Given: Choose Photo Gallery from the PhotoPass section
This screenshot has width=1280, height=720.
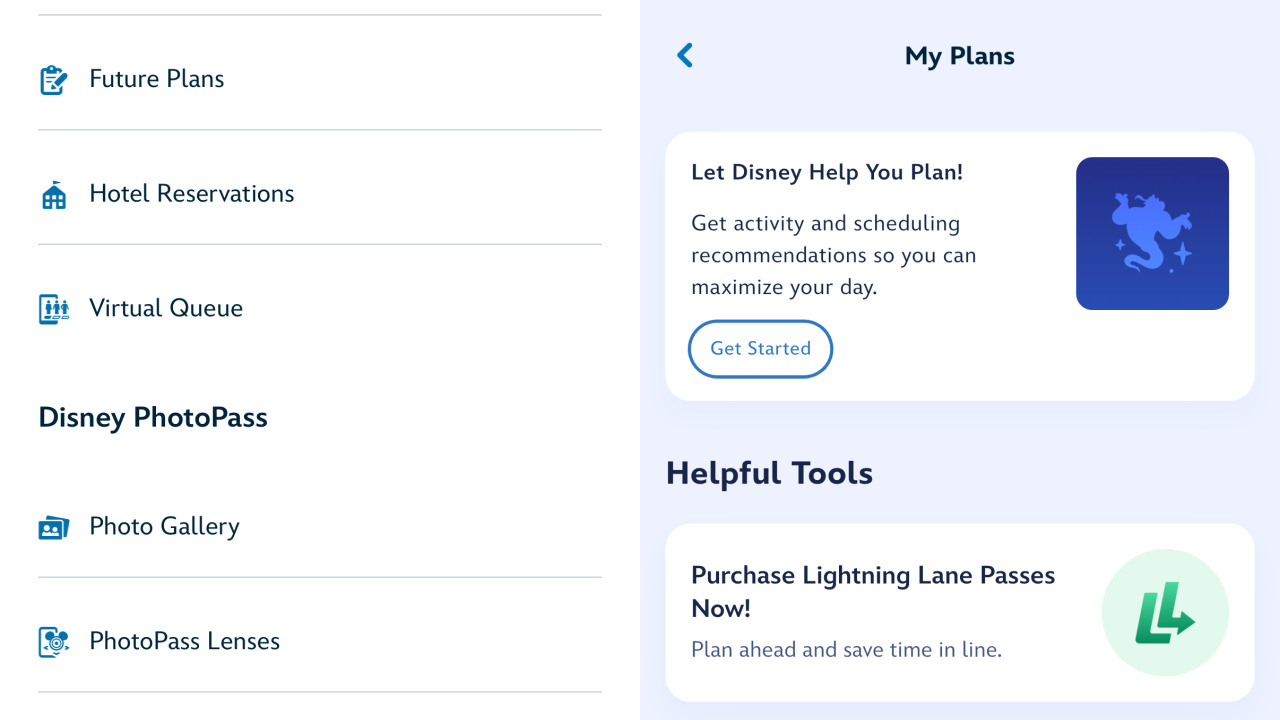Looking at the screenshot, I should tap(164, 527).
